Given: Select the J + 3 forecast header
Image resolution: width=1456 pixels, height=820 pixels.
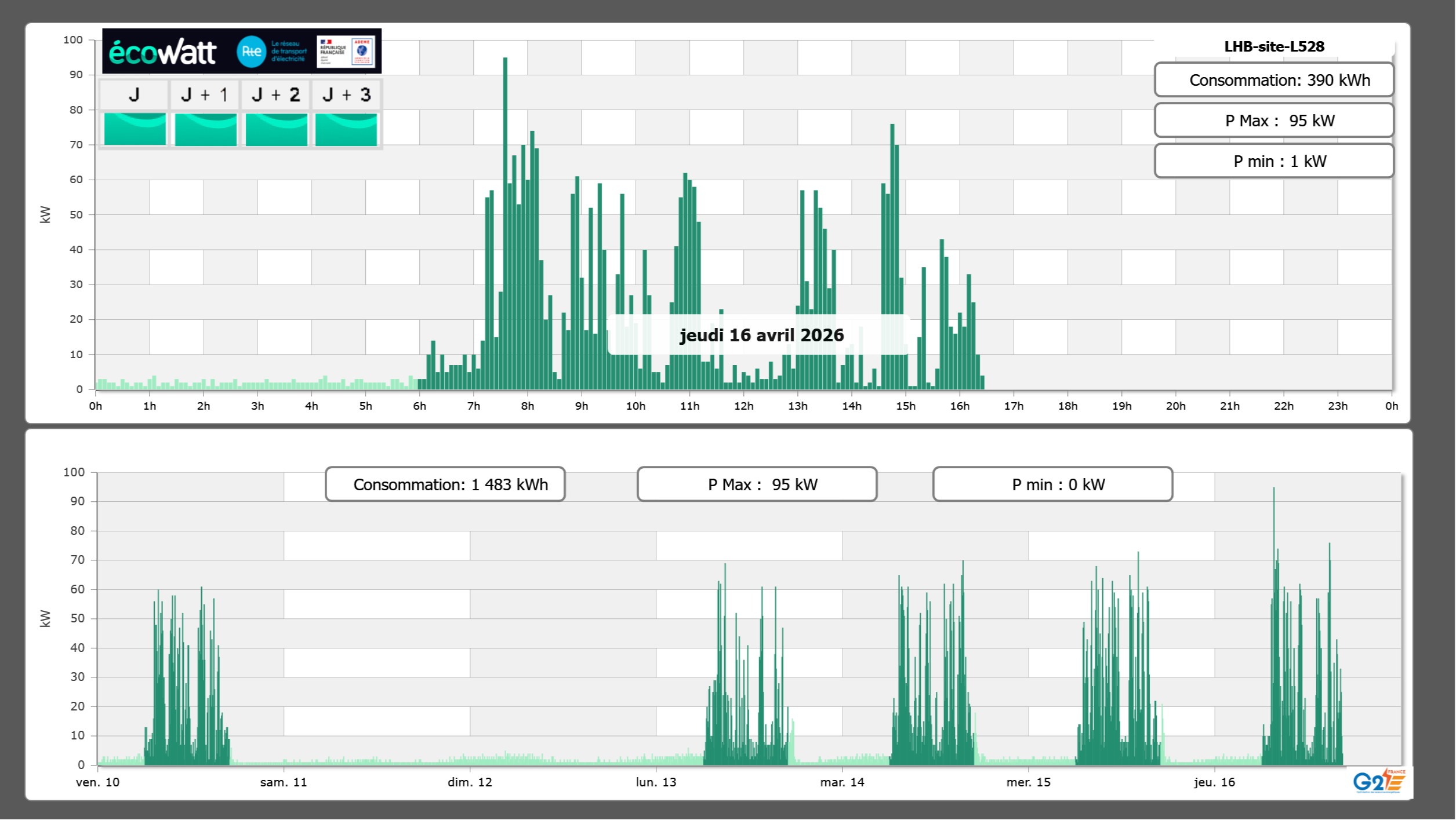Looking at the screenshot, I should [346, 94].
